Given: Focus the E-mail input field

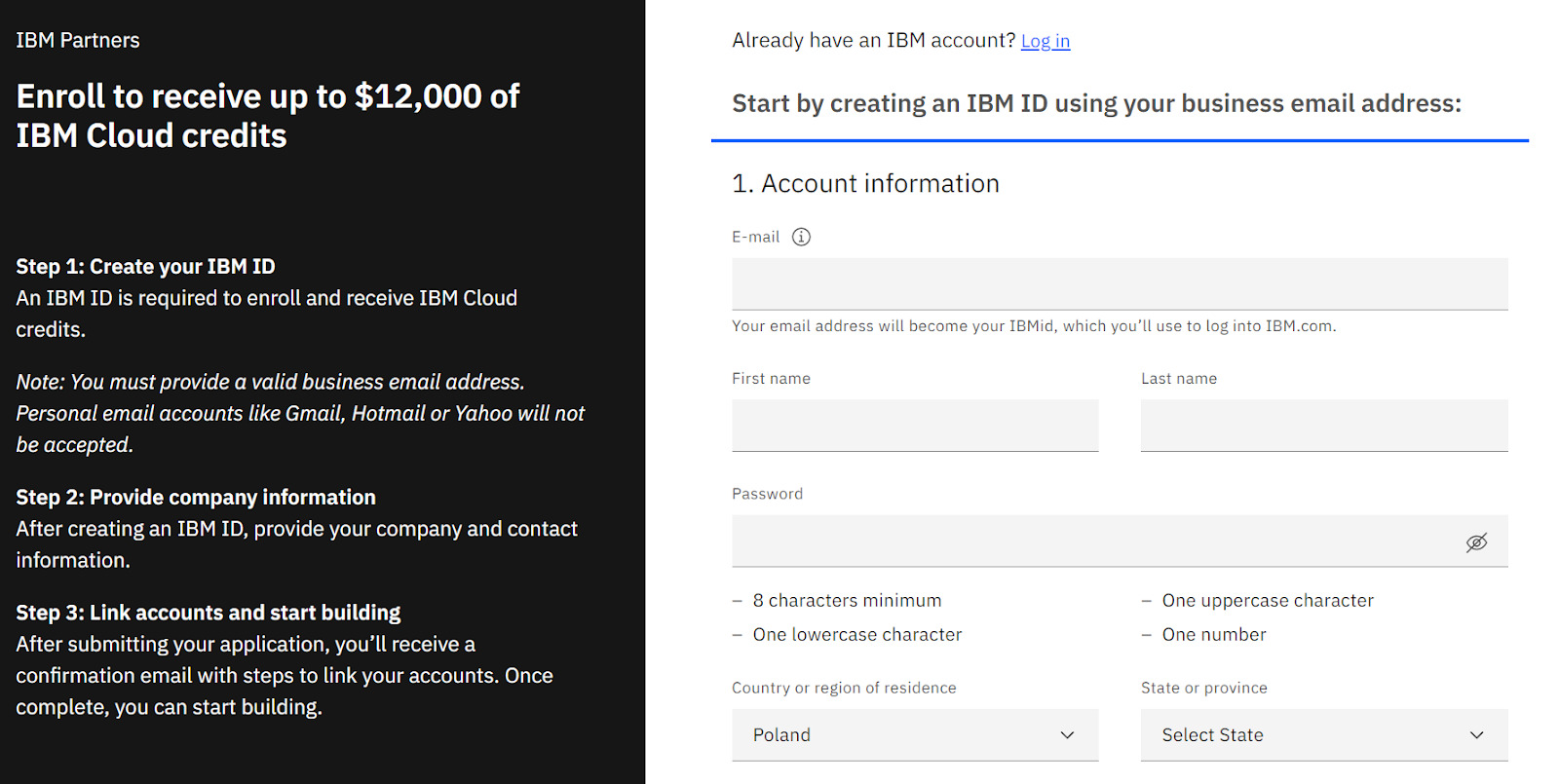Looking at the screenshot, I should [1119, 284].
